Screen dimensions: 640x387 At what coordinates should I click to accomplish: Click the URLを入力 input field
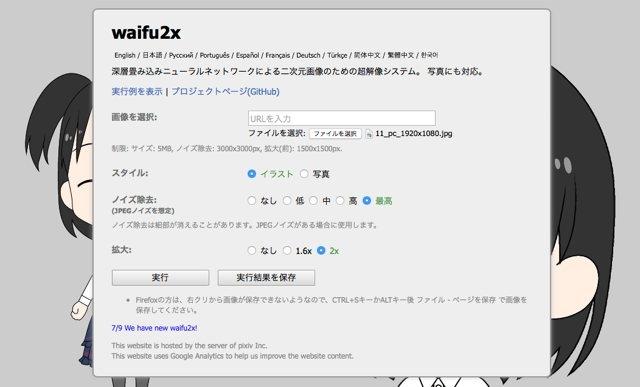click(x=342, y=118)
